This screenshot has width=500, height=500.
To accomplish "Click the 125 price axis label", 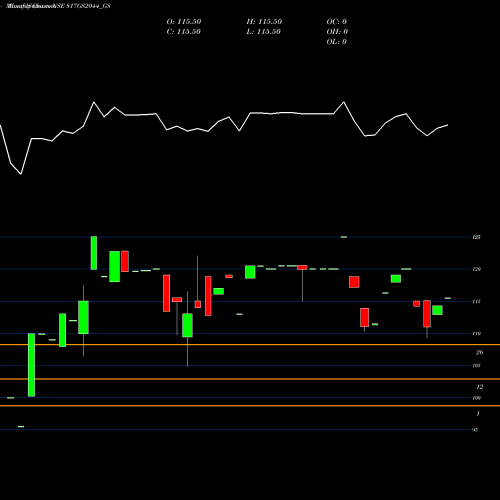I will [x=477, y=237].
